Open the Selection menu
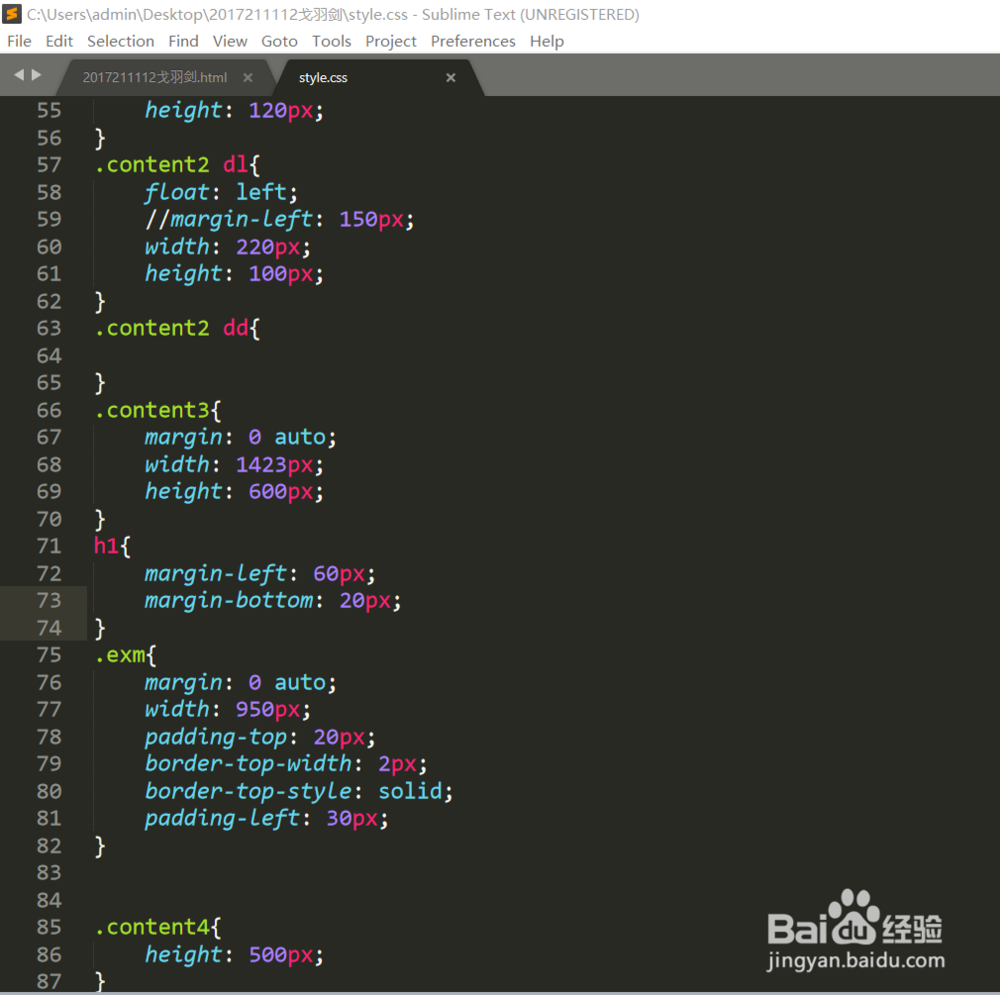The width and height of the screenshot is (1000, 995). [121, 41]
